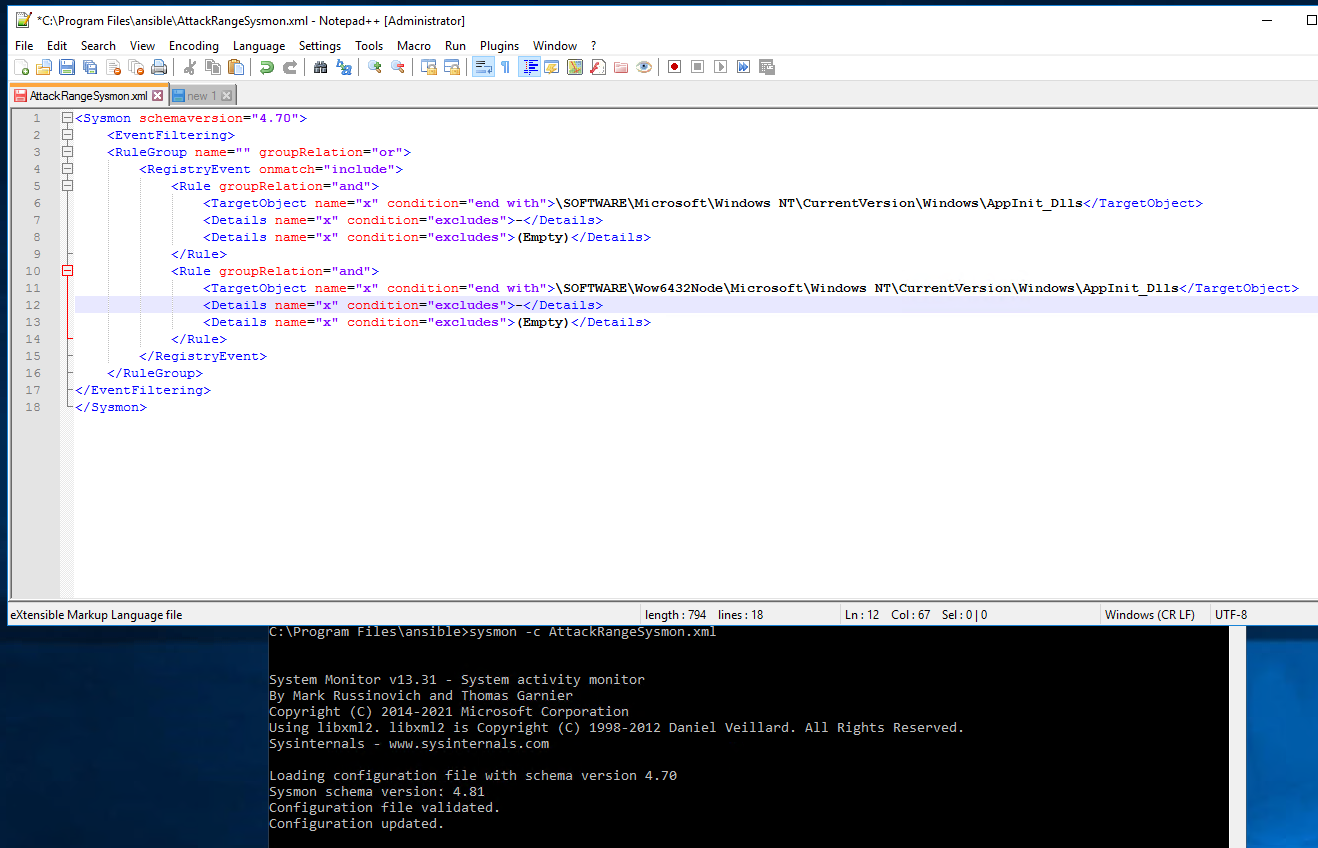Open the Macro menu
The width and height of the screenshot is (1318, 848).
413,46
